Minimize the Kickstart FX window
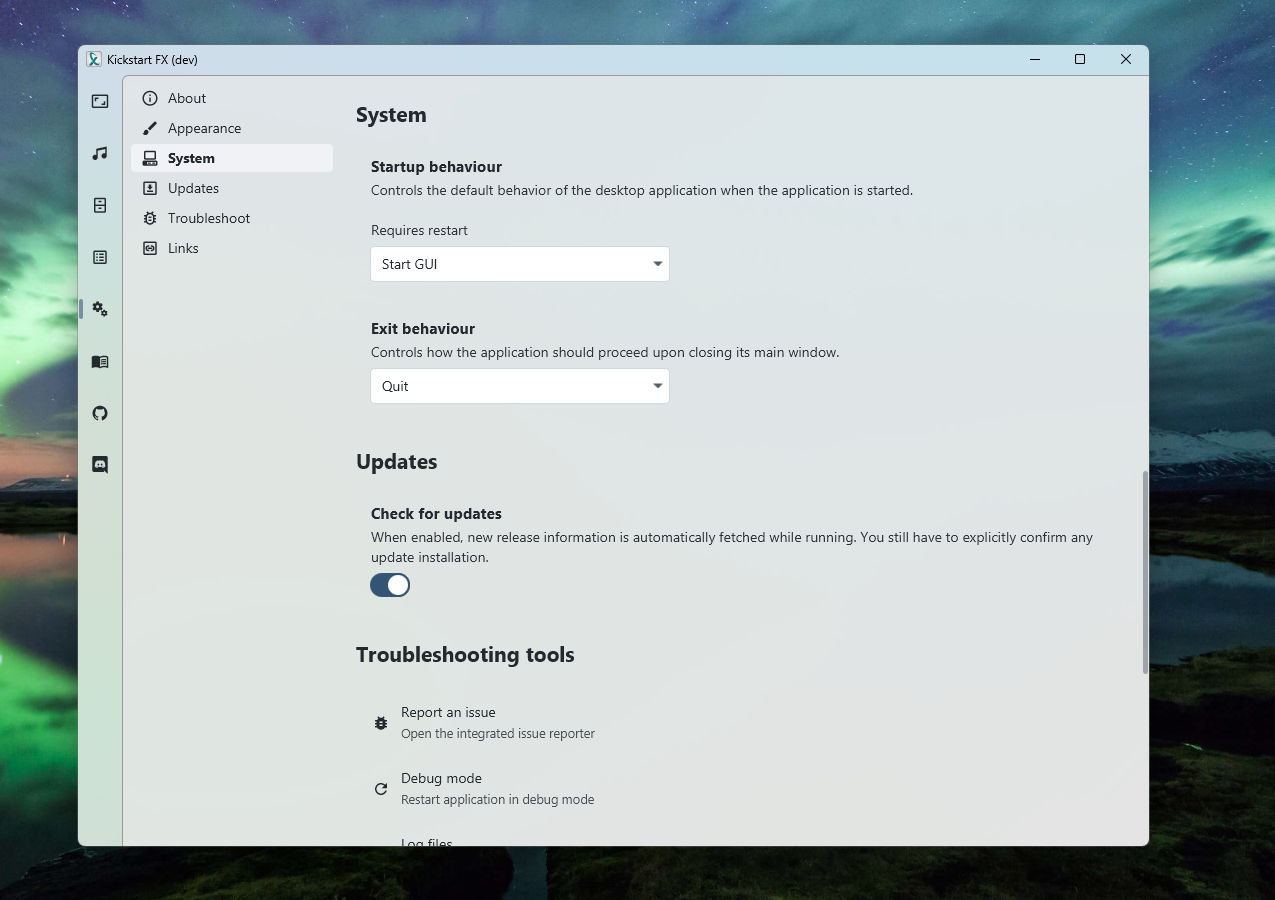Screen dimensions: 1275x900 tap(1034, 60)
